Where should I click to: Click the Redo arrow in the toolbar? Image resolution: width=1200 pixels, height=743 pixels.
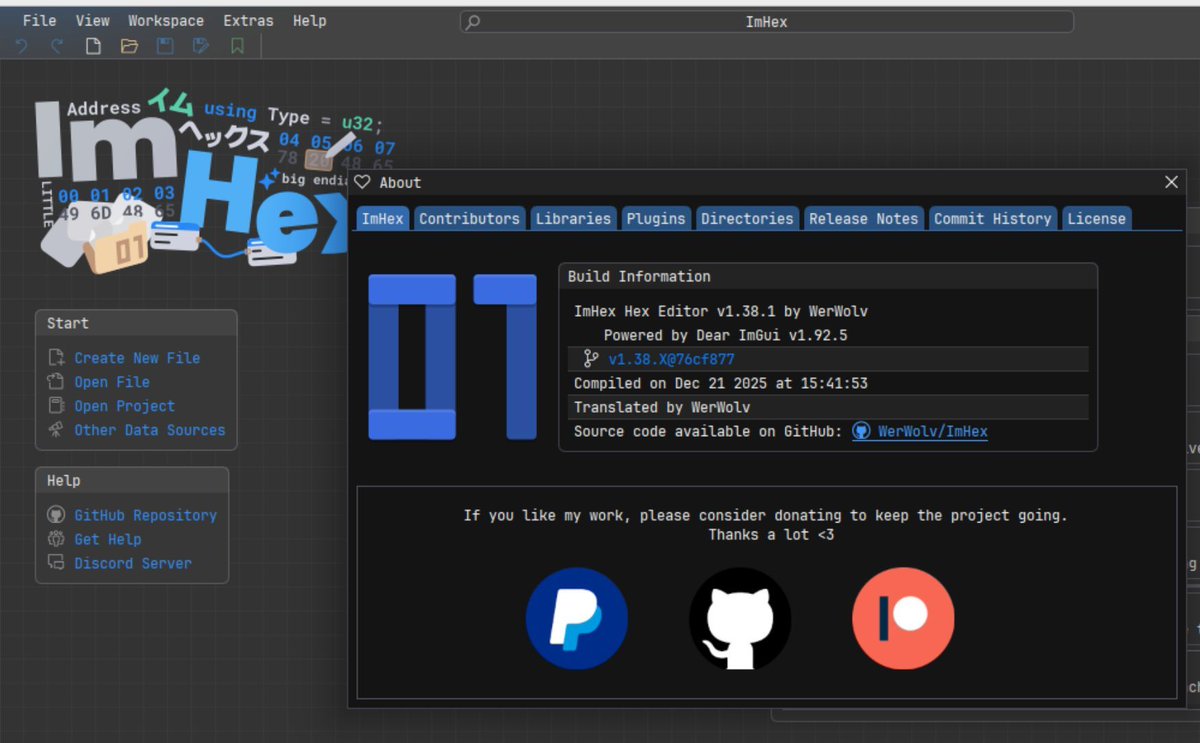tap(57, 46)
